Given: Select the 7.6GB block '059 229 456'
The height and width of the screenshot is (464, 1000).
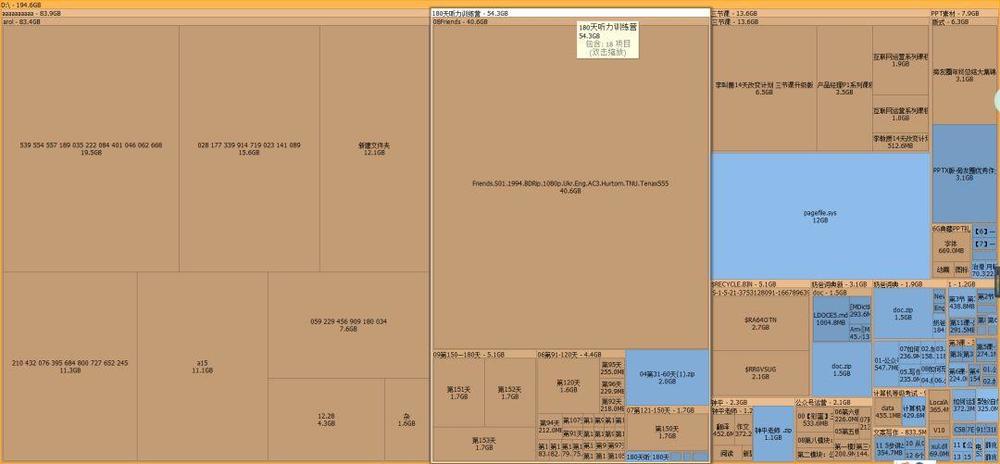Looking at the screenshot, I should click(x=348, y=325).
